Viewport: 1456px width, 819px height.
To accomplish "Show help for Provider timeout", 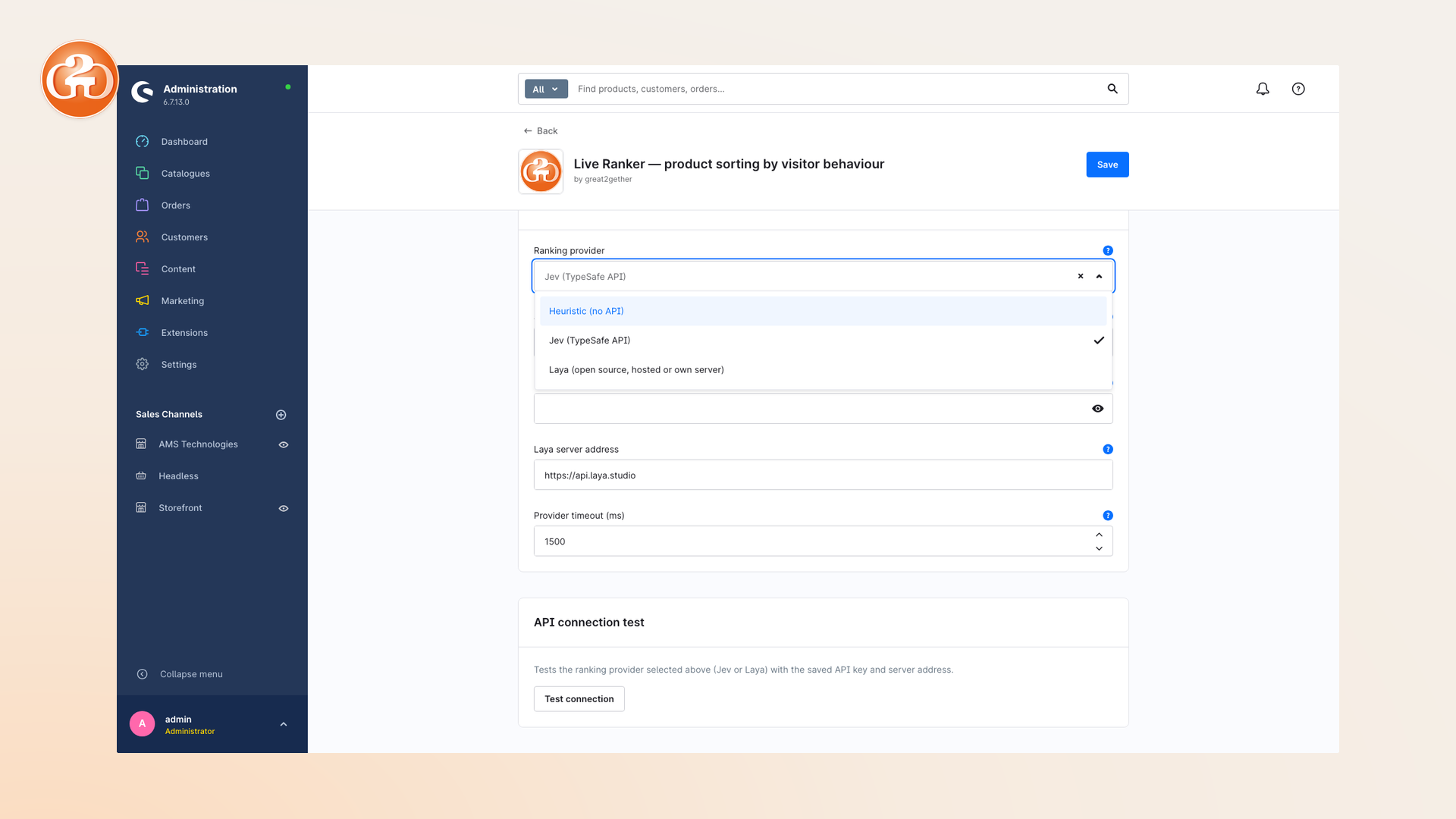I will (x=1108, y=516).
